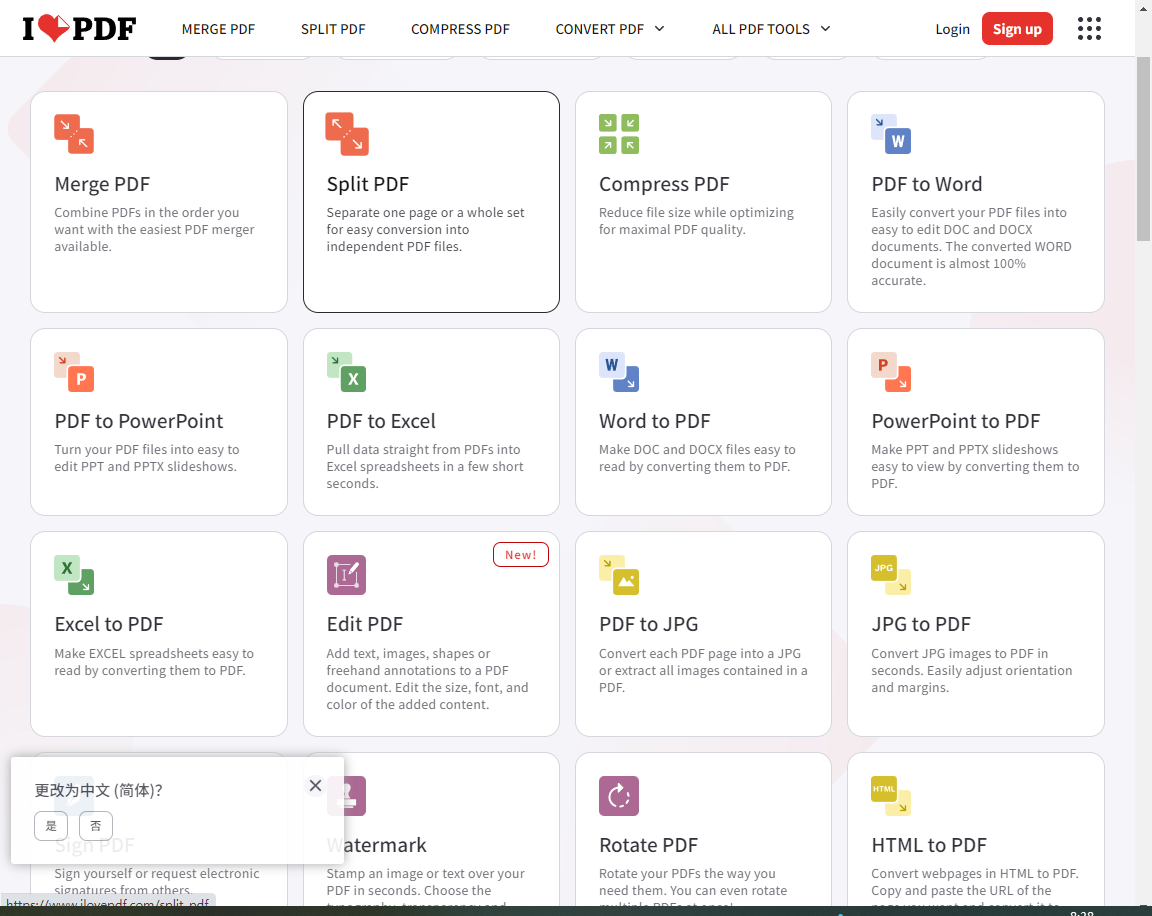Open the nine-dot apps grid menu
The image size is (1152, 916).
1090,29
